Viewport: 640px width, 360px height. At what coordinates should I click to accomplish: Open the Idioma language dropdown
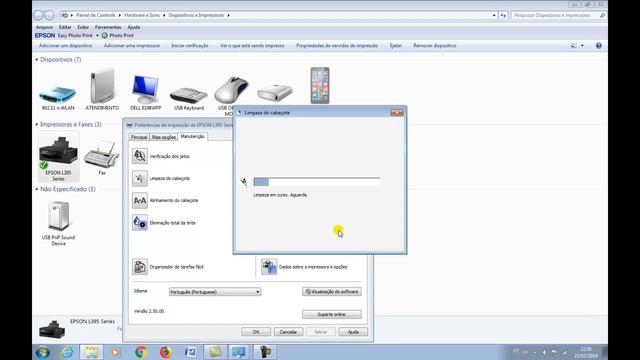coord(215,292)
